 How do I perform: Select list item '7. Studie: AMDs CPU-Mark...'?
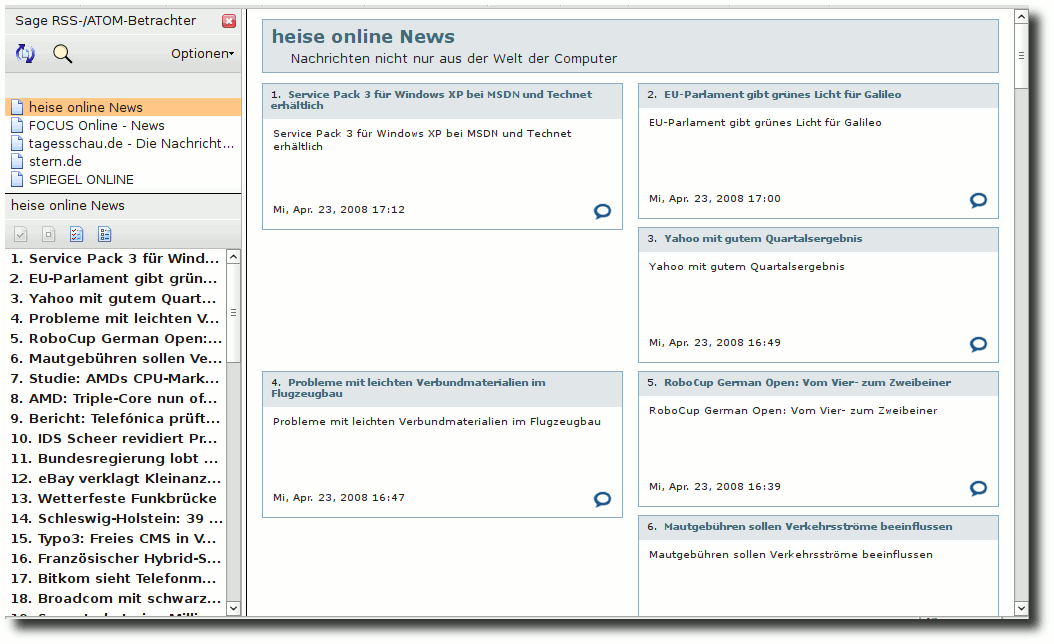click(116, 378)
